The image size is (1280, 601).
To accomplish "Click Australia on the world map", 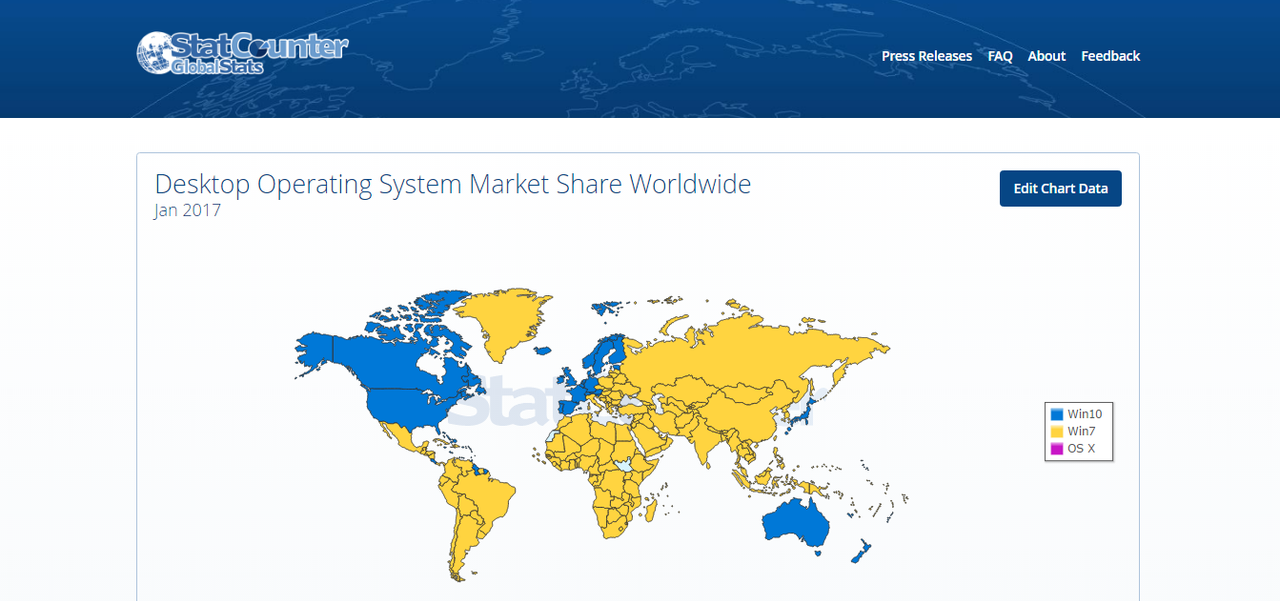I will pos(795,523).
